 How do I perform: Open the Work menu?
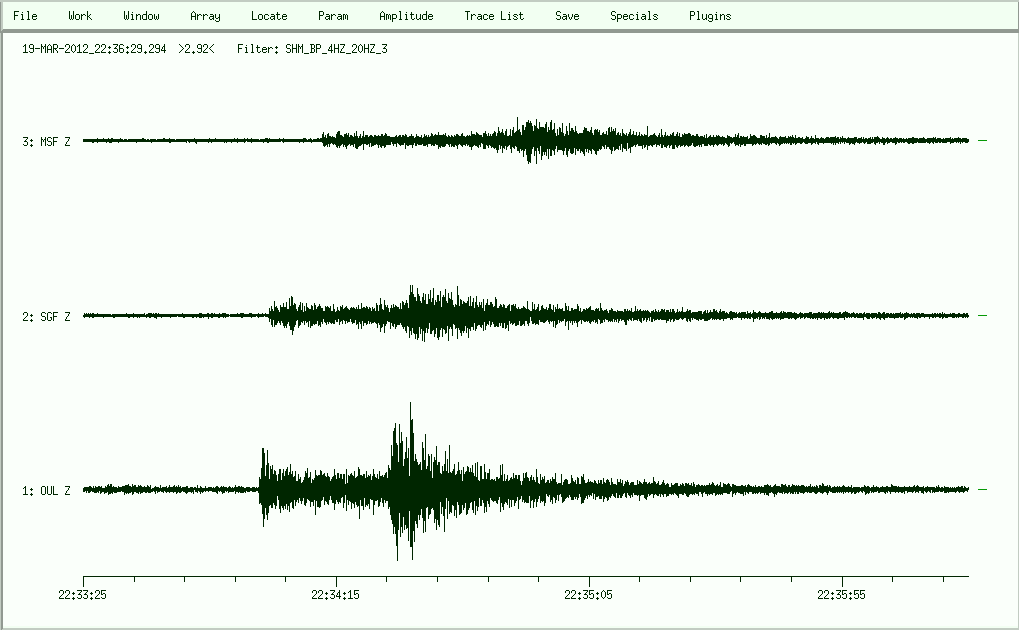[80, 16]
